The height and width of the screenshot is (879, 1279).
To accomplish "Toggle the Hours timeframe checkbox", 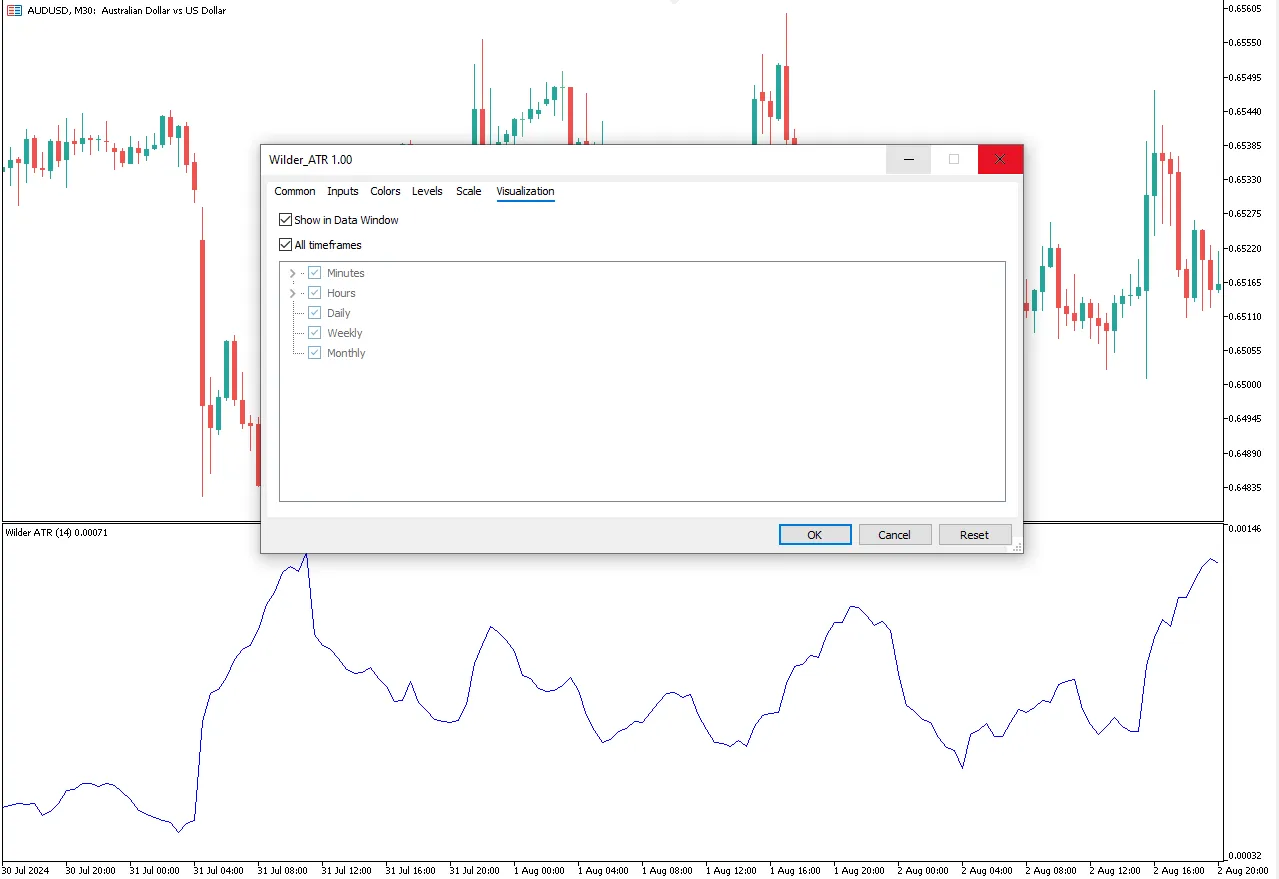I will point(315,293).
